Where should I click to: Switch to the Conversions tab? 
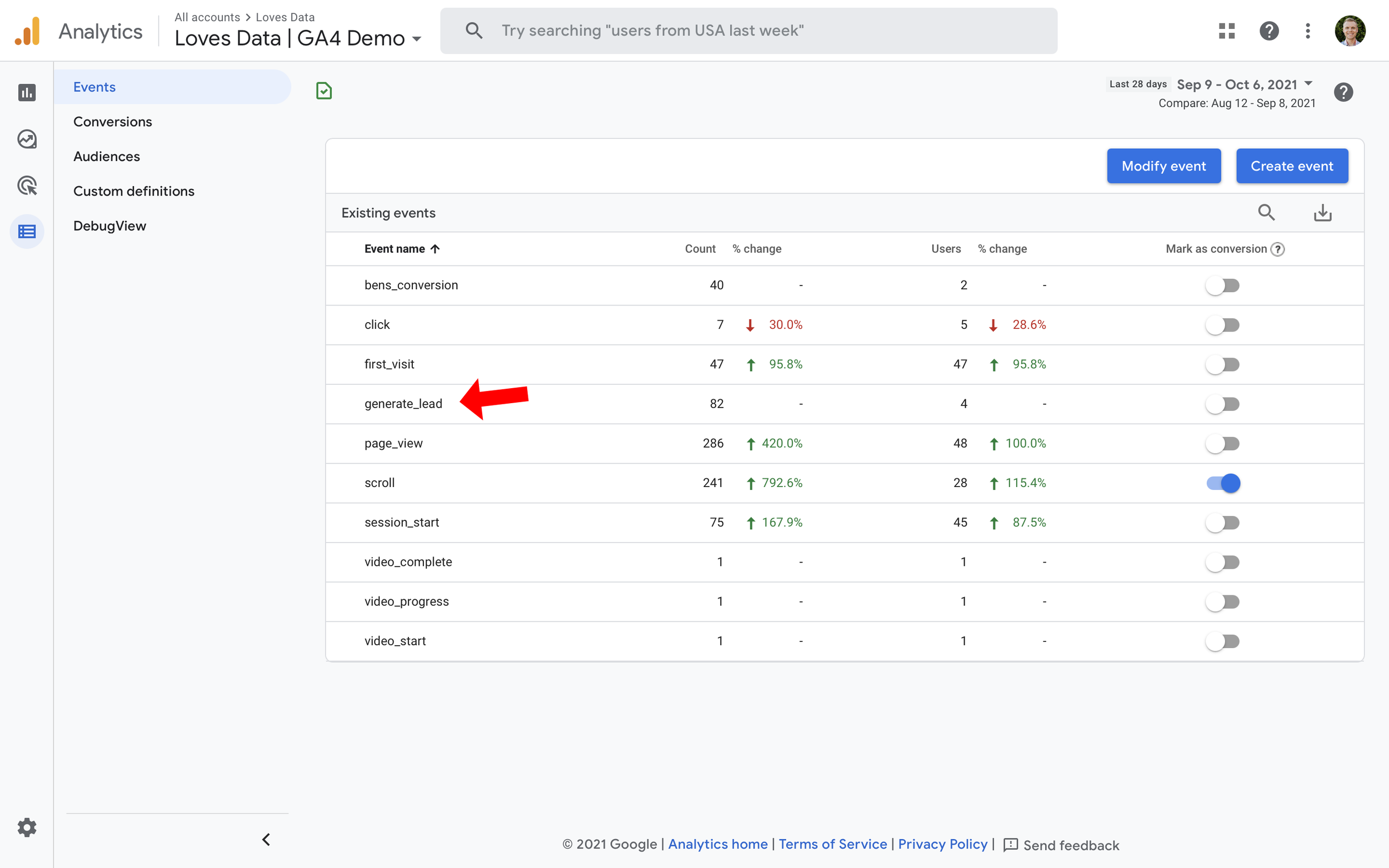(x=113, y=121)
